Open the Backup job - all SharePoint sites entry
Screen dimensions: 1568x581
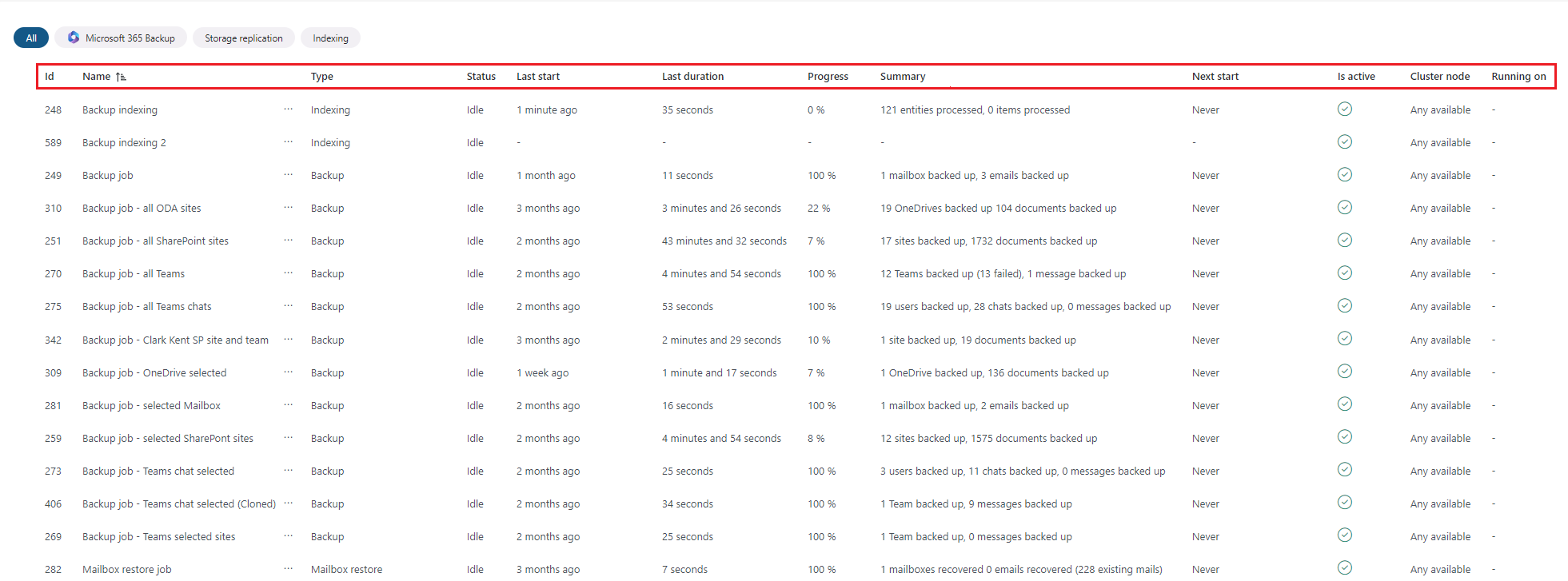pyautogui.click(x=155, y=241)
